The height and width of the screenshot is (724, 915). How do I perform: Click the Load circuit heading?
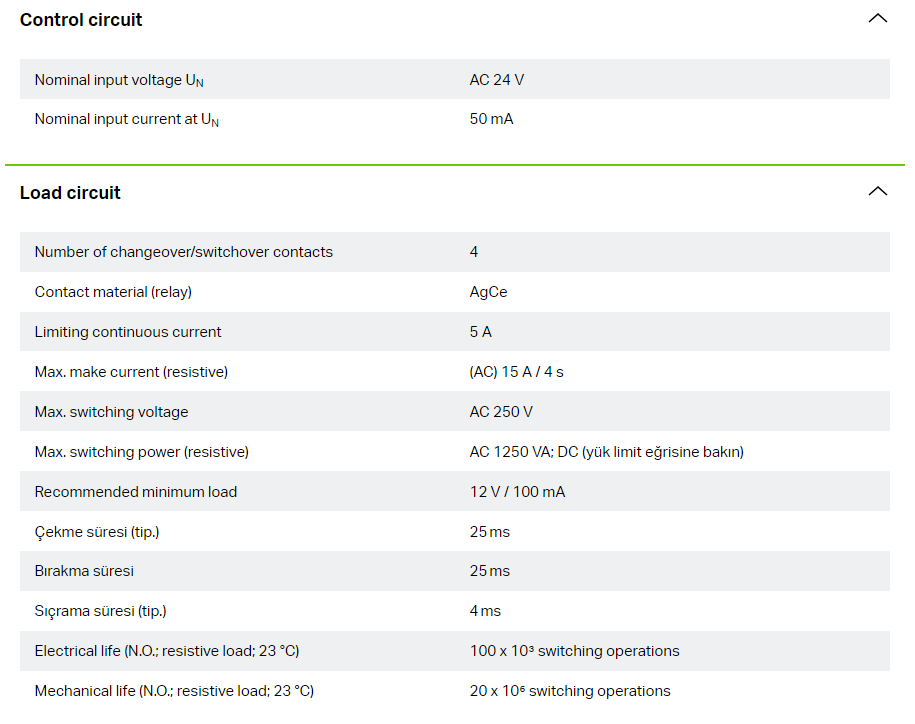[x=70, y=193]
